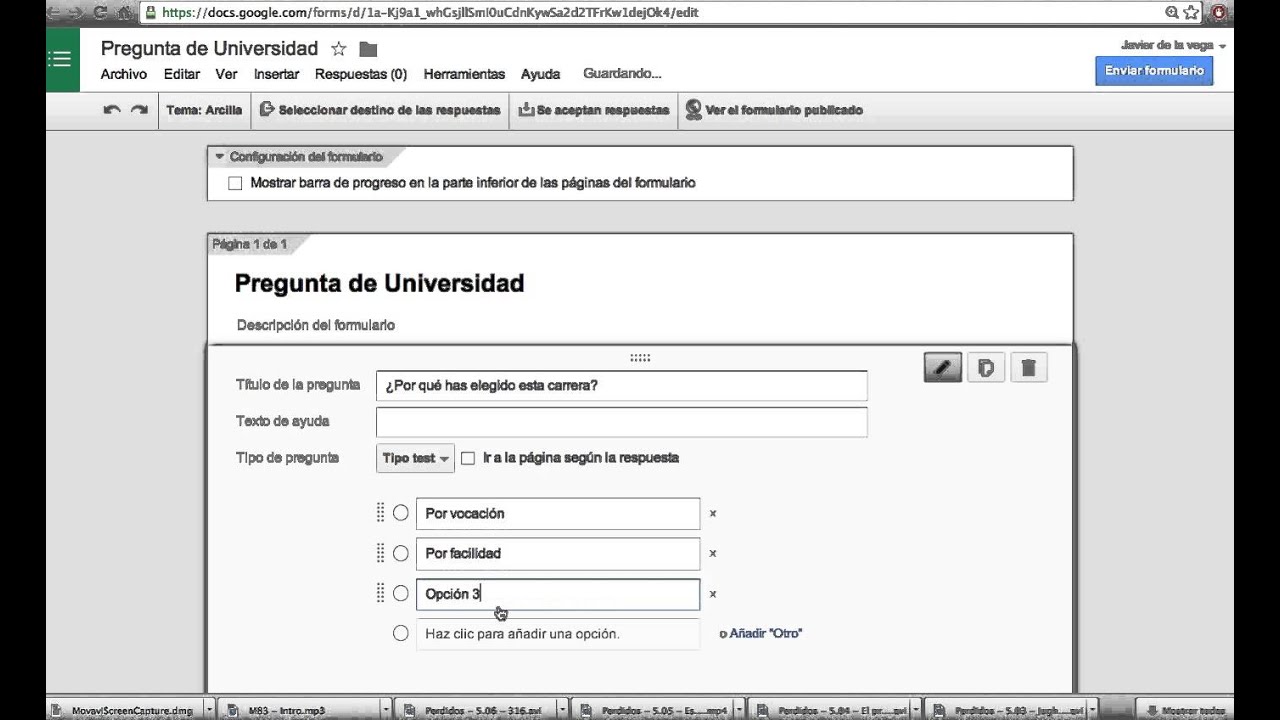This screenshot has height=720, width=1280.
Task: Open dropdown arrow next to MovaviScreenCapture.dmg download
Action: click(210, 710)
